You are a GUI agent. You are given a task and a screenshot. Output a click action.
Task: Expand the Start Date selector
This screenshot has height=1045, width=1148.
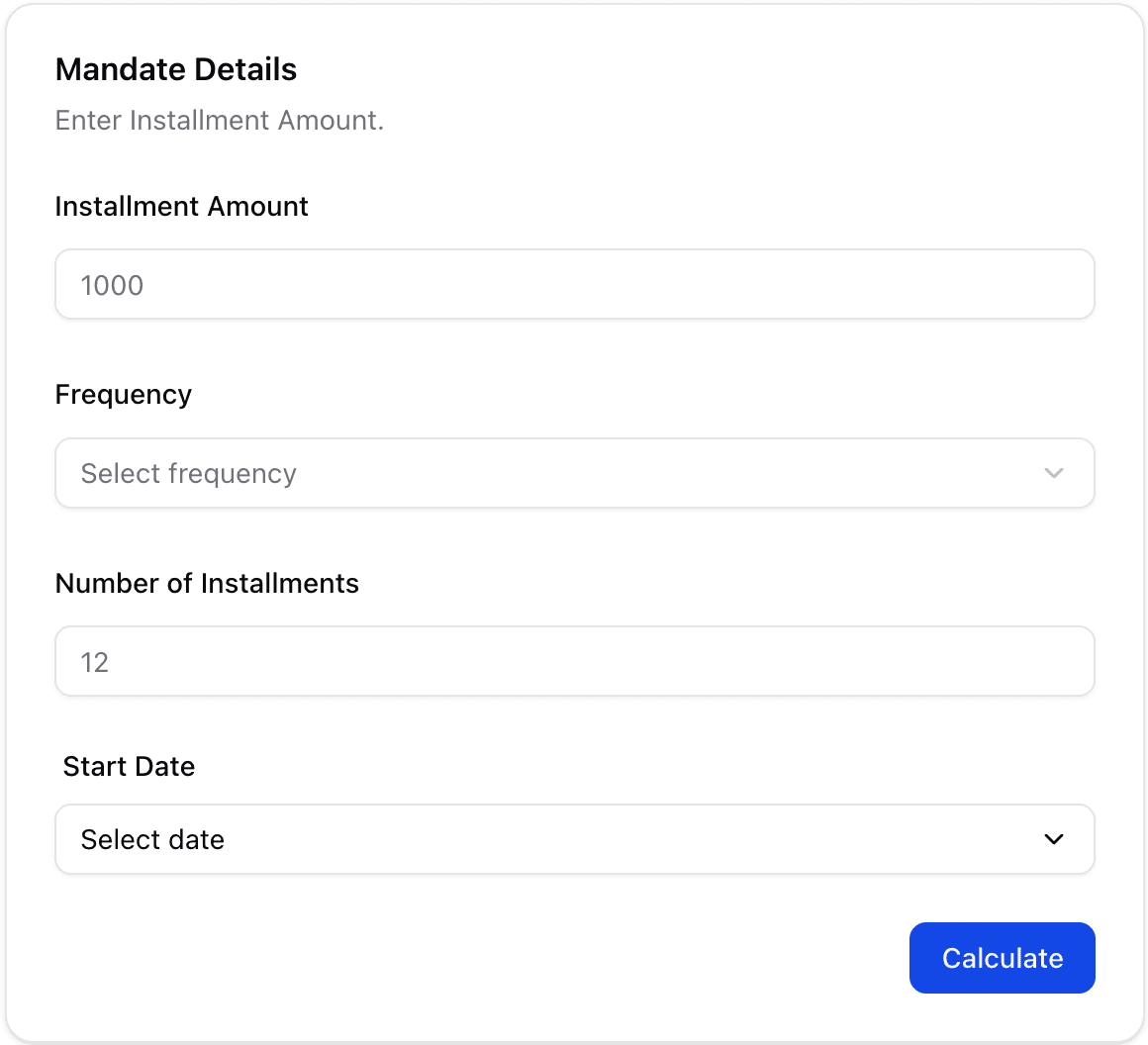point(574,839)
